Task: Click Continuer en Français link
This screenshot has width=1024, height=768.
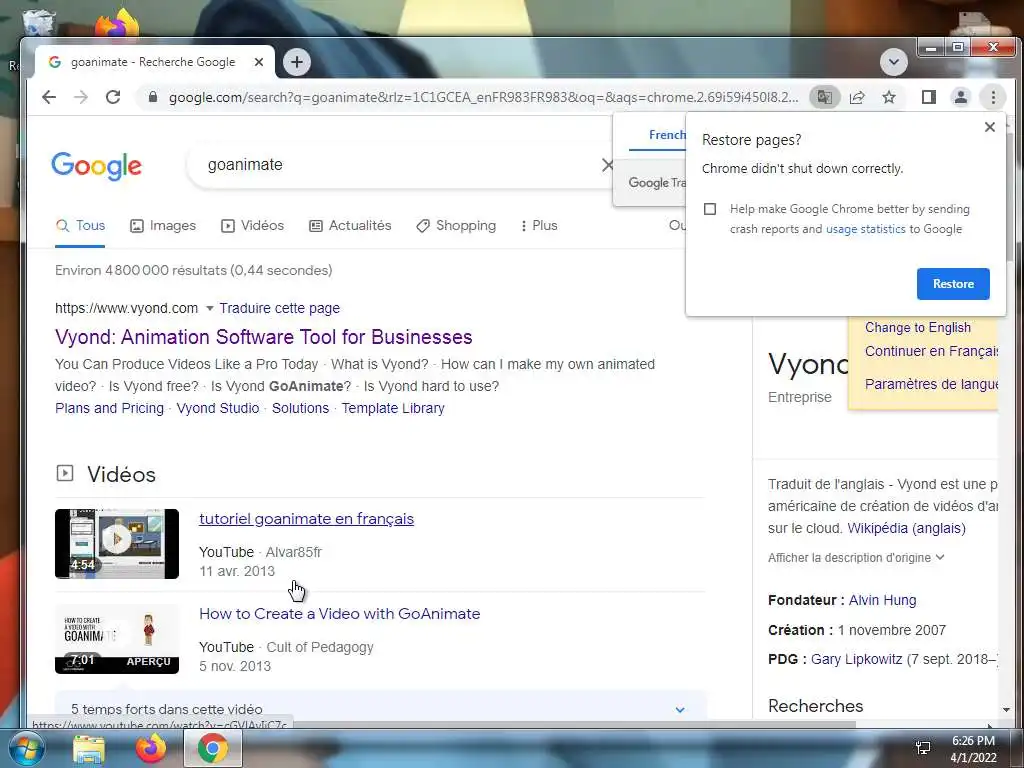Action: point(931,351)
